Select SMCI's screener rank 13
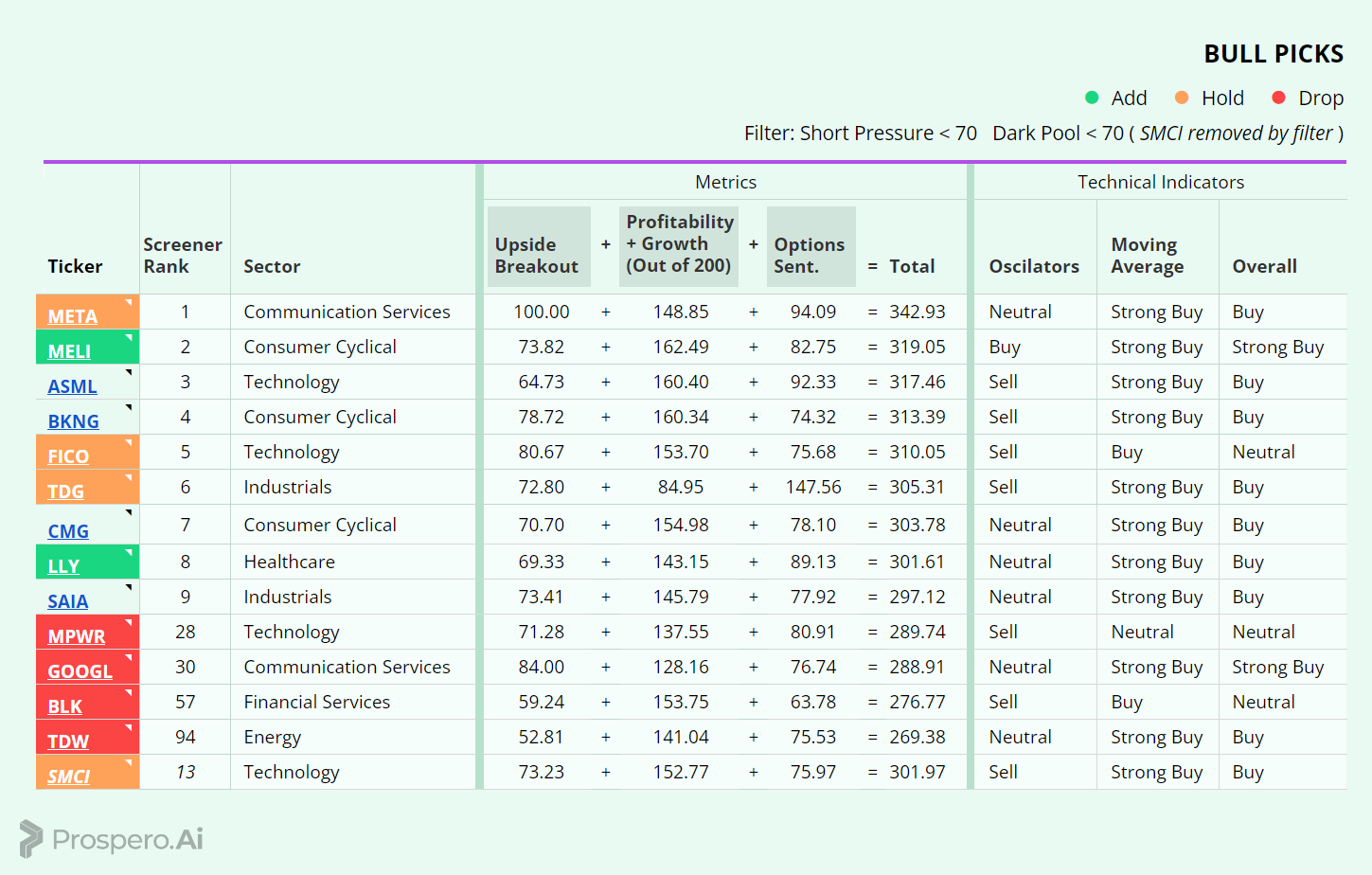The height and width of the screenshot is (875, 1372). point(186,772)
